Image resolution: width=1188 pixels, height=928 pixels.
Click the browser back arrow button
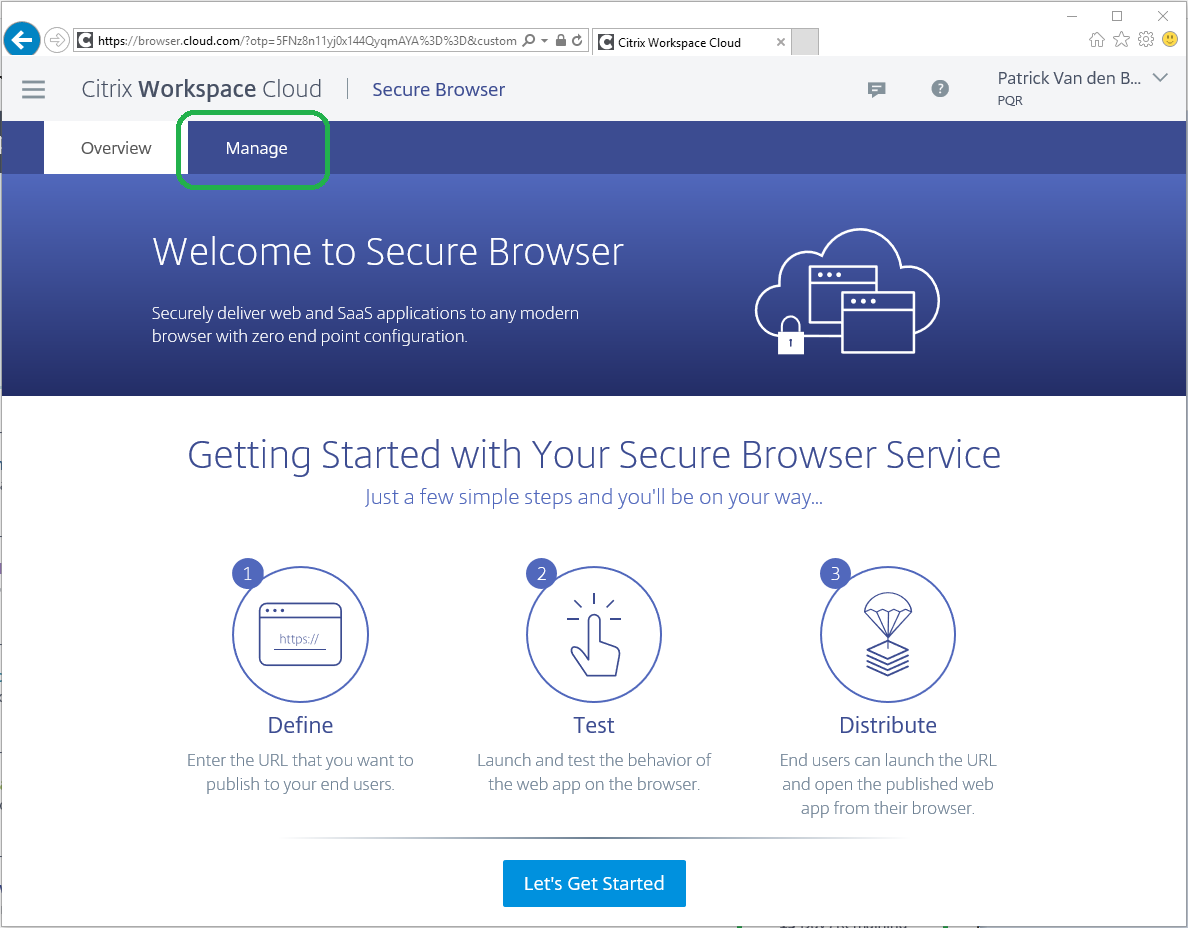(x=22, y=39)
